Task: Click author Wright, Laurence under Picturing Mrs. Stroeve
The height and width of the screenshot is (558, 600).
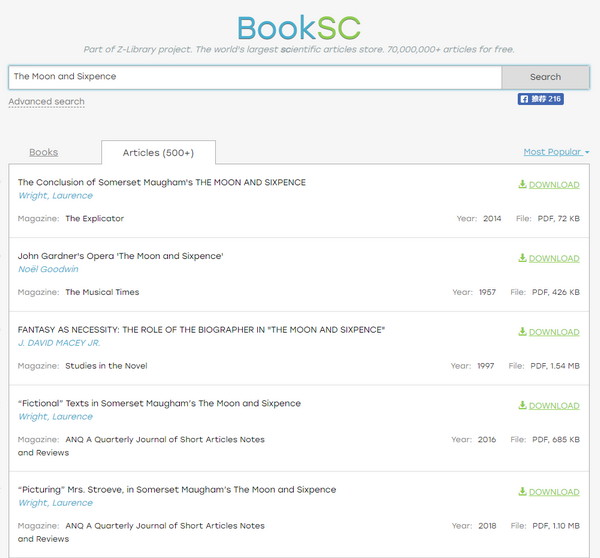Action: pos(55,503)
